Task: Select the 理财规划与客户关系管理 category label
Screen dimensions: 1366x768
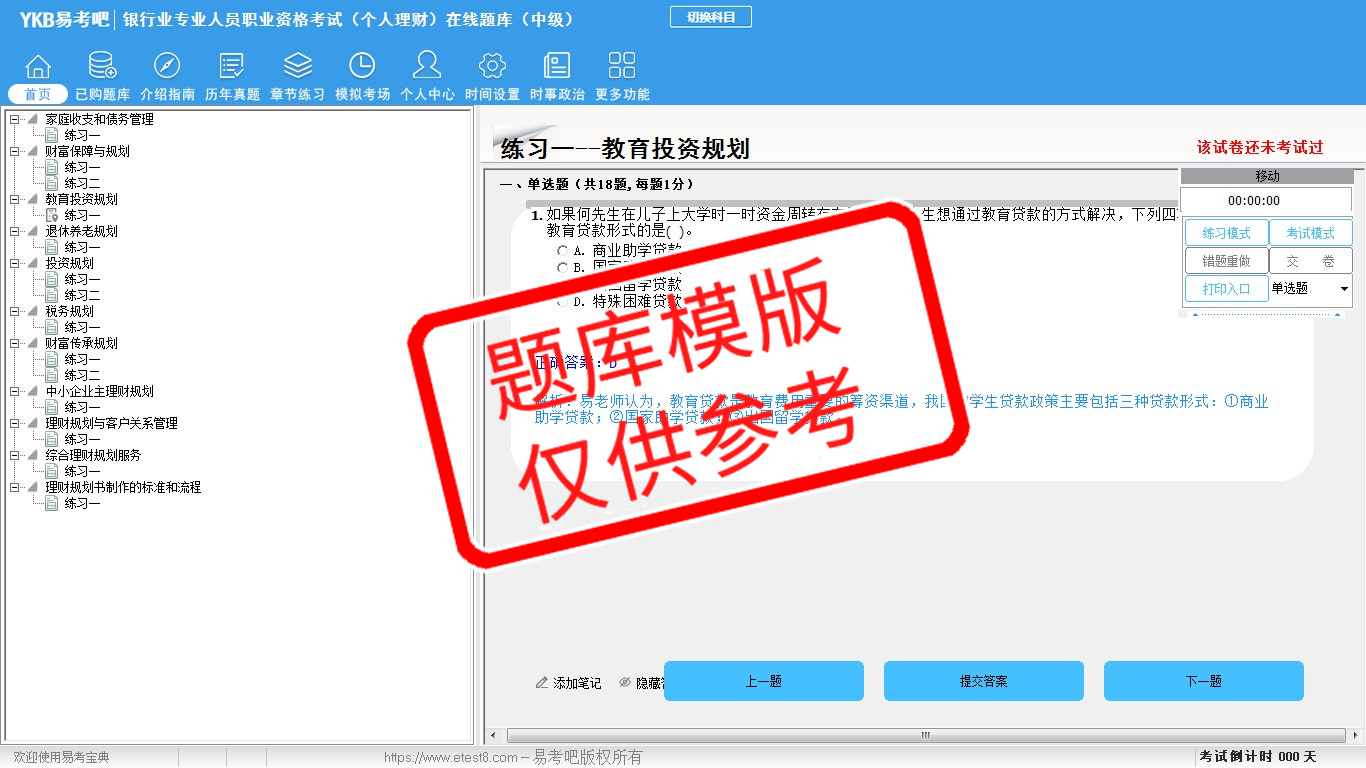Action: 111,424
